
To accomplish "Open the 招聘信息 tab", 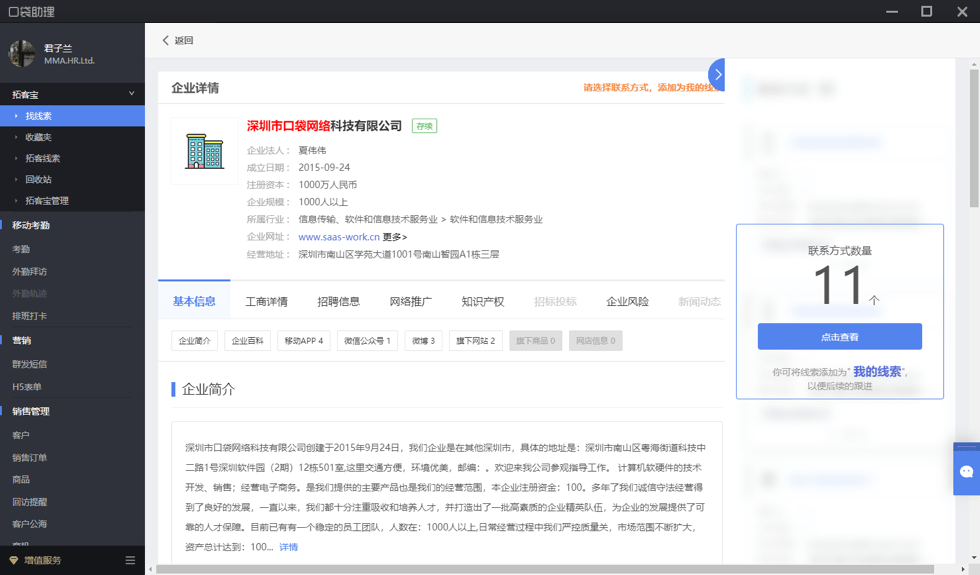I will tap(338, 302).
